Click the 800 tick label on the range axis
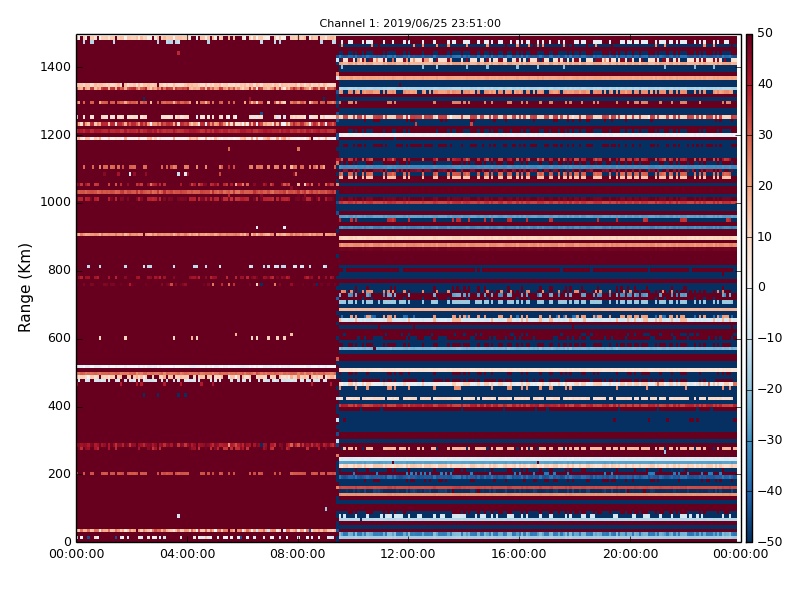800x600 pixels. (59, 270)
